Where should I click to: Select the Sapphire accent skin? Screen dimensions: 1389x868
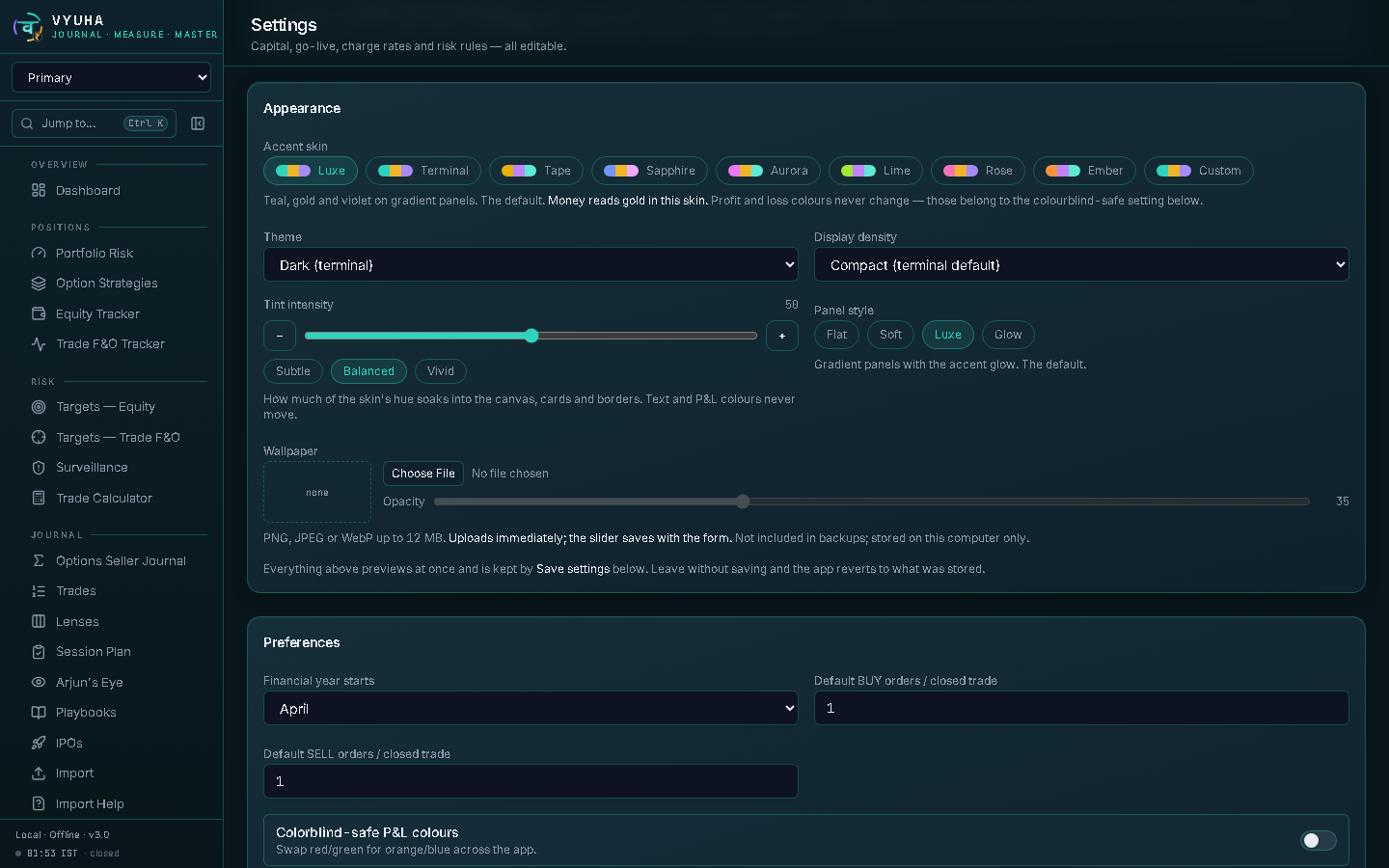coord(649,171)
